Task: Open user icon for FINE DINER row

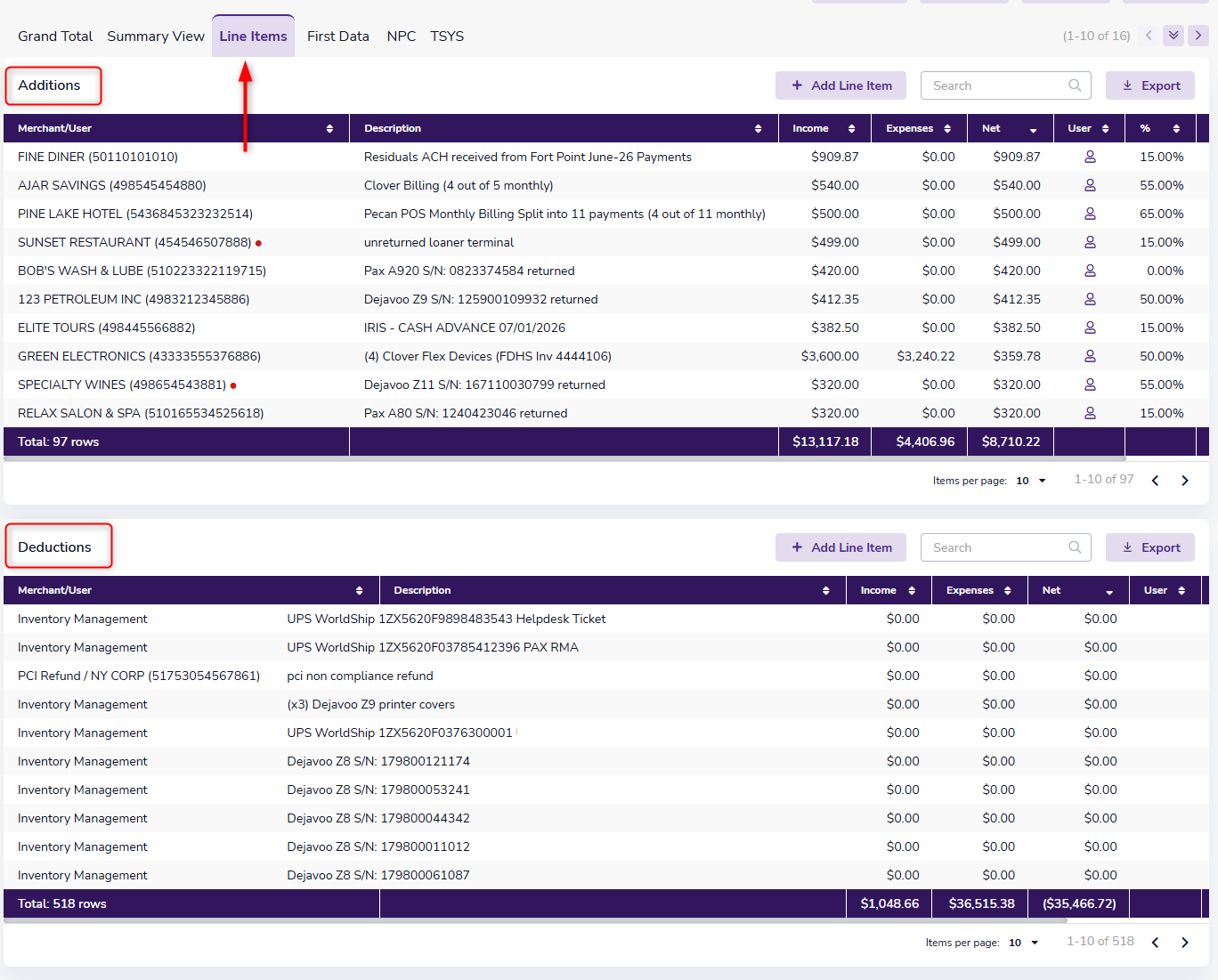Action: pos(1090,157)
